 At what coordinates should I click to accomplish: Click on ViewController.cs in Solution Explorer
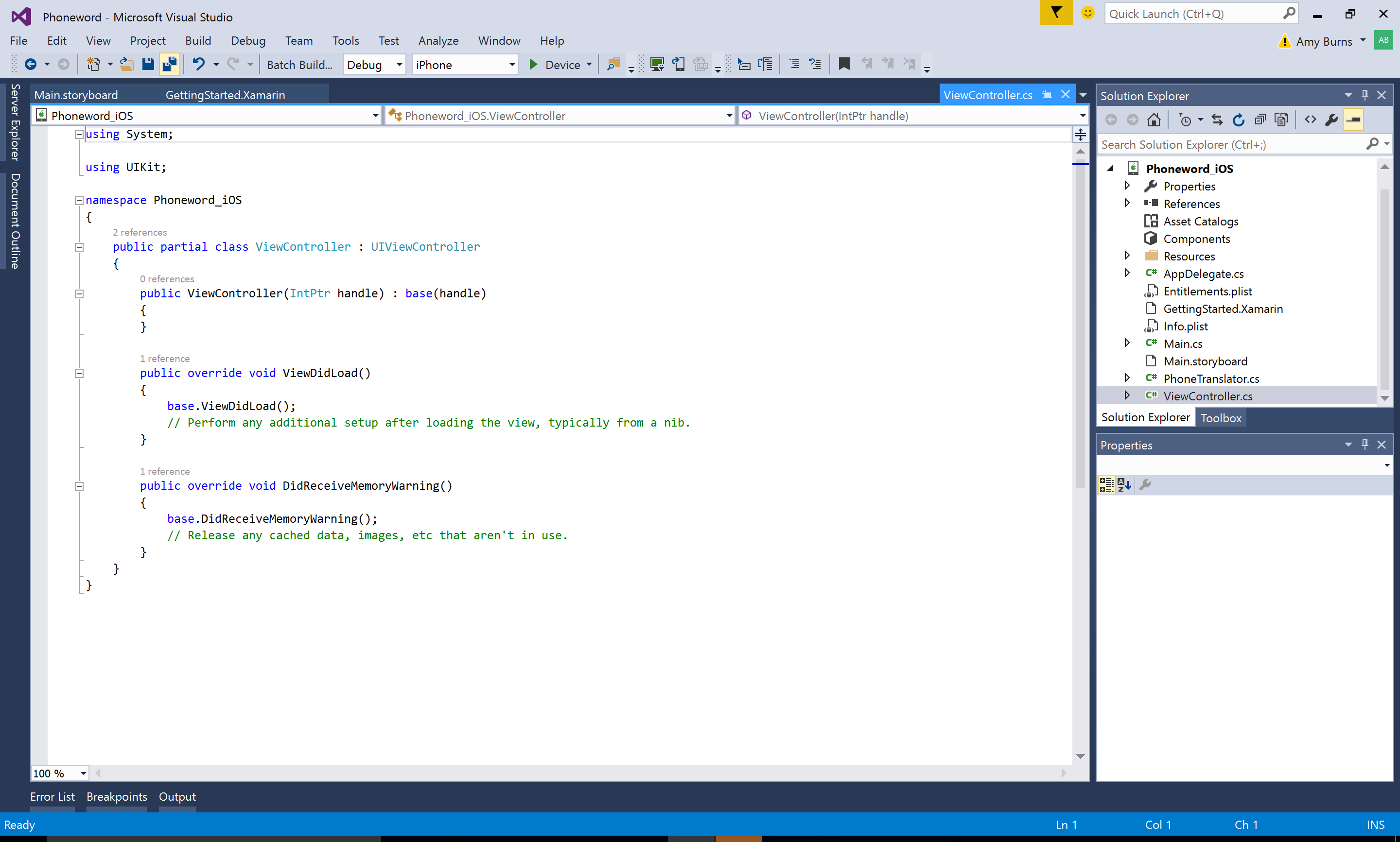point(1207,395)
